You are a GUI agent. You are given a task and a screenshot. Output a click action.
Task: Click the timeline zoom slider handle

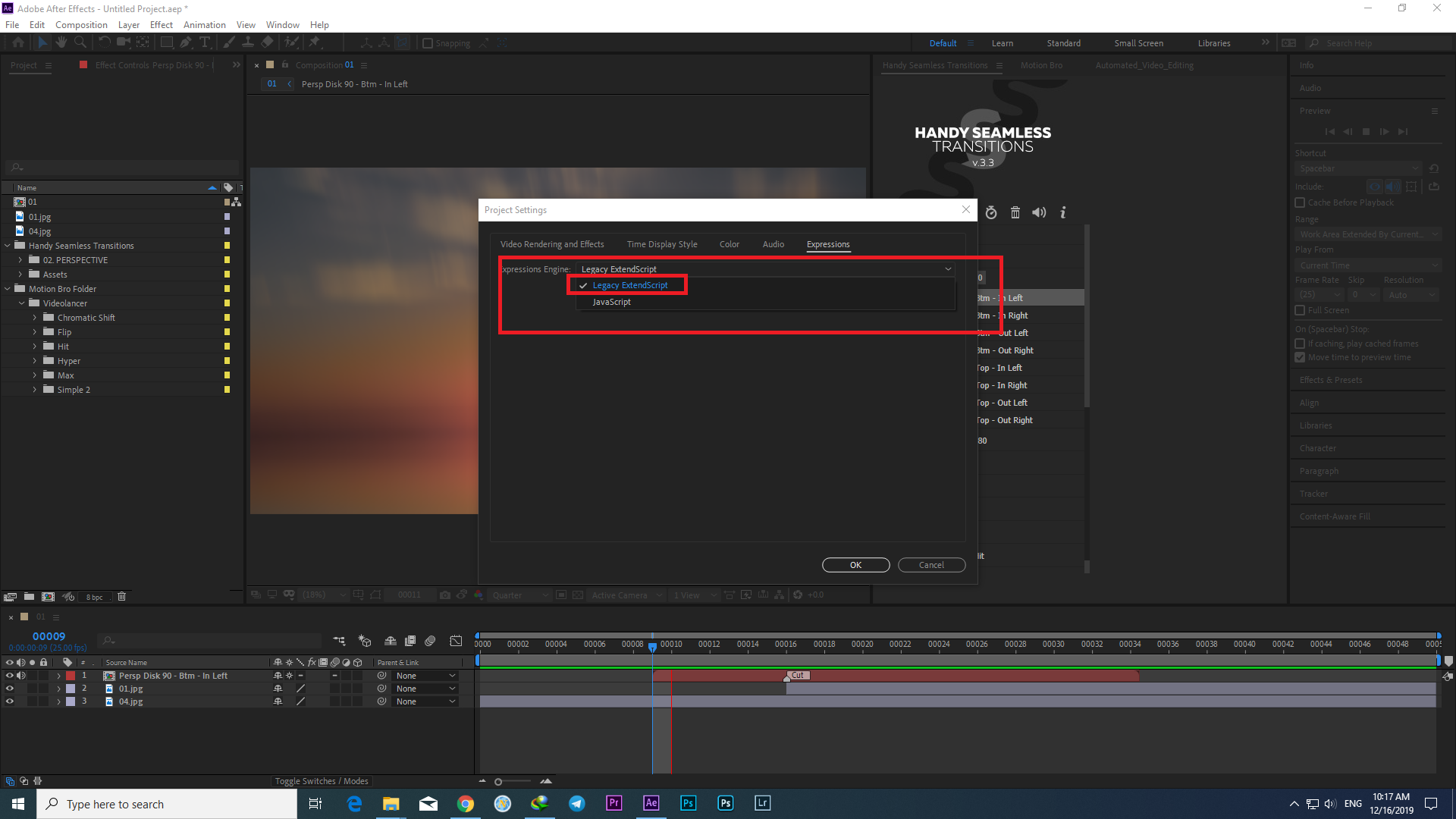498,781
